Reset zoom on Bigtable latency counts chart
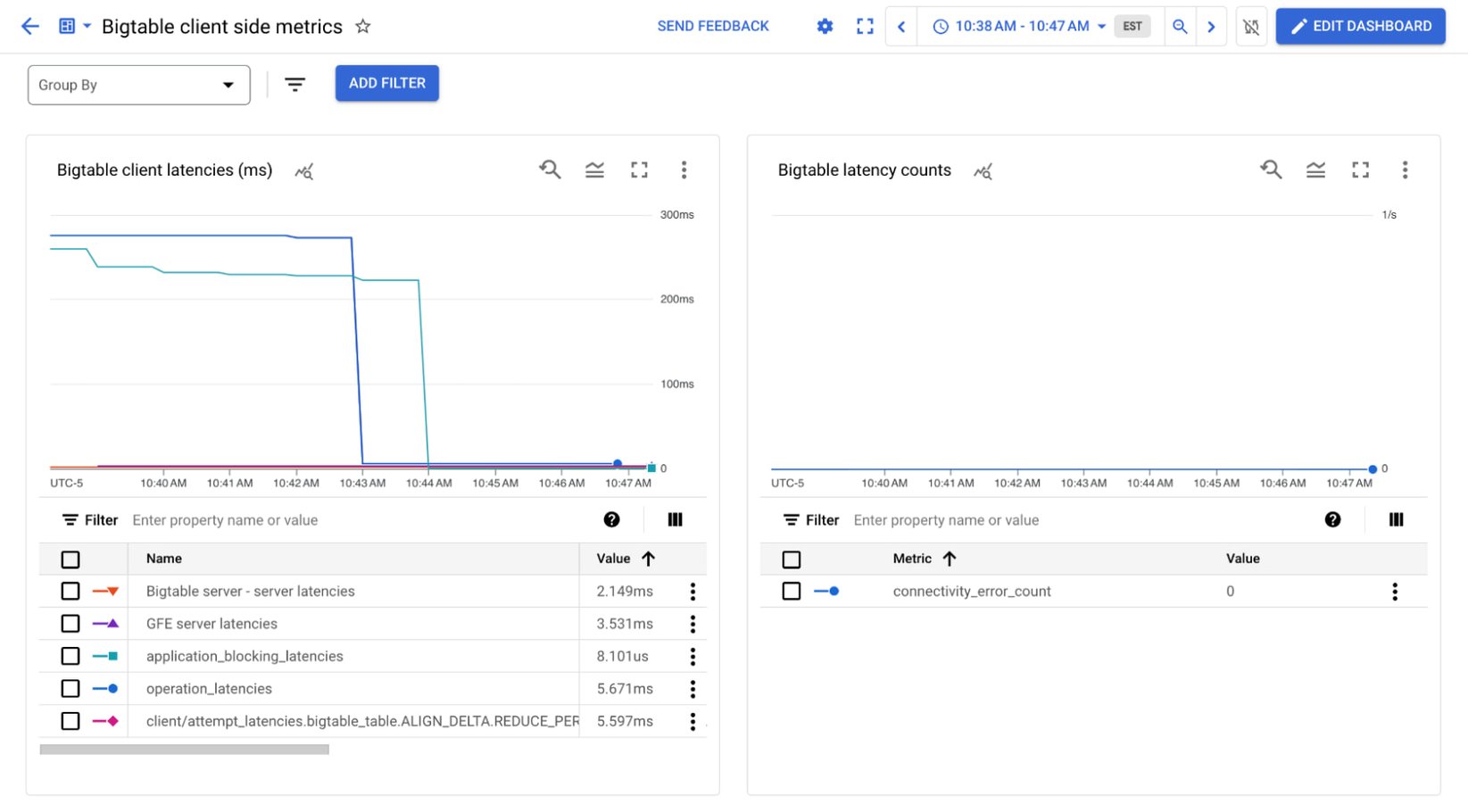 [x=1271, y=170]
